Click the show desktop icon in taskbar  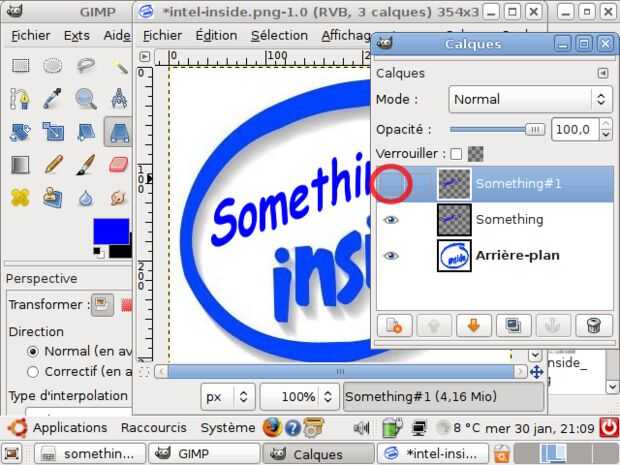pos(11,453)
